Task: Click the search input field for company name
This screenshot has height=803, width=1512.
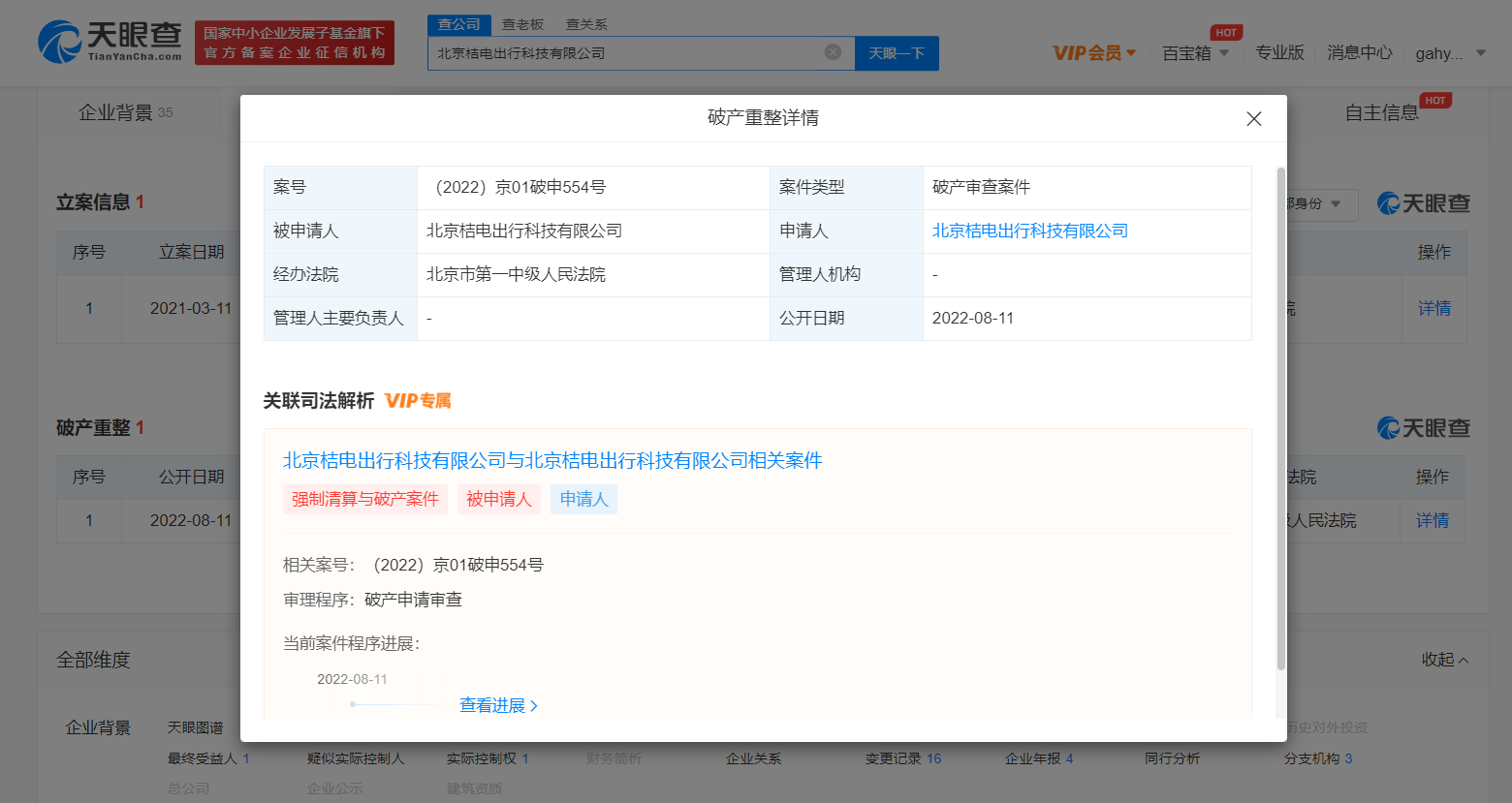Action: (625, 53)
